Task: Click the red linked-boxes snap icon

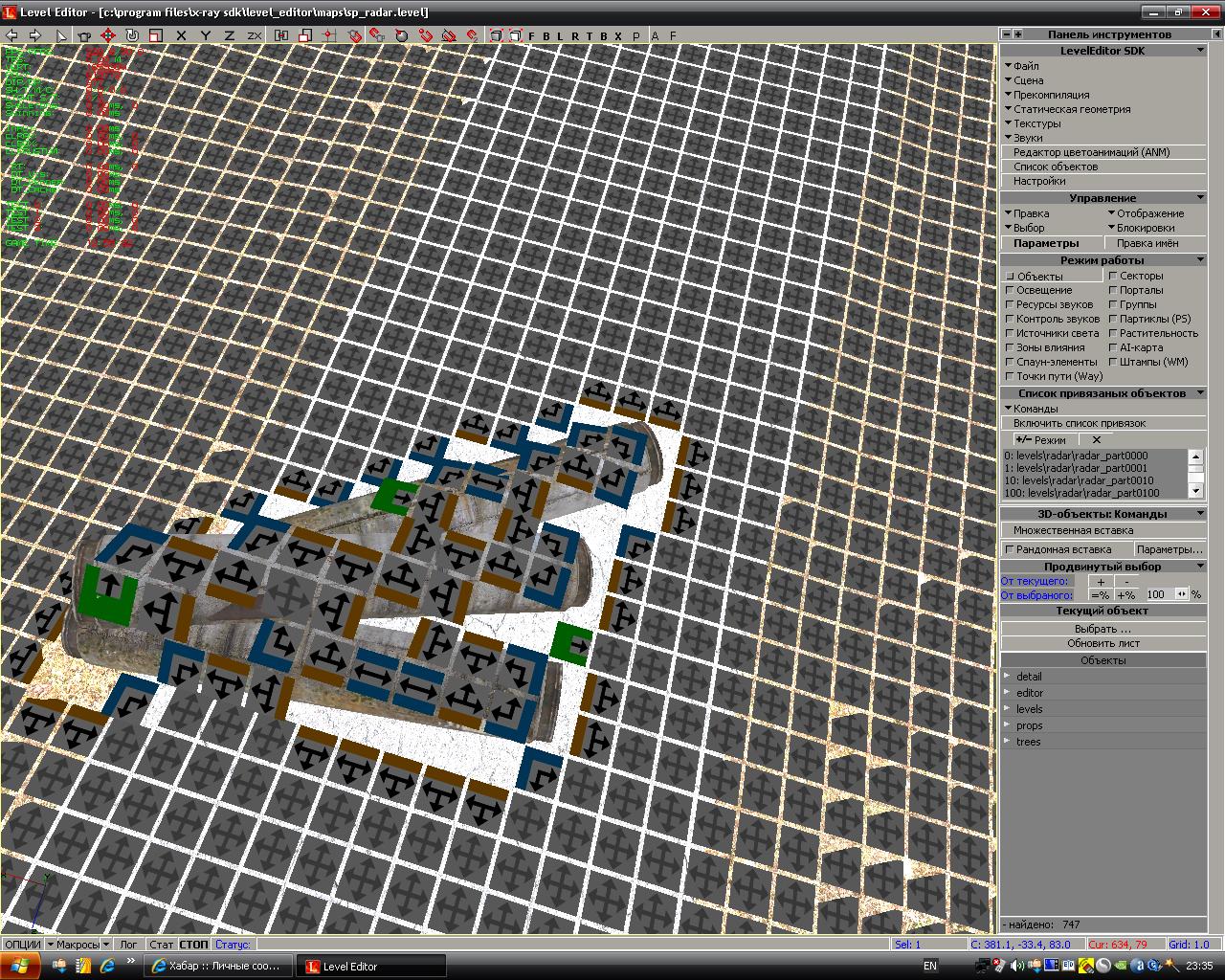Action: coord(377,35)
